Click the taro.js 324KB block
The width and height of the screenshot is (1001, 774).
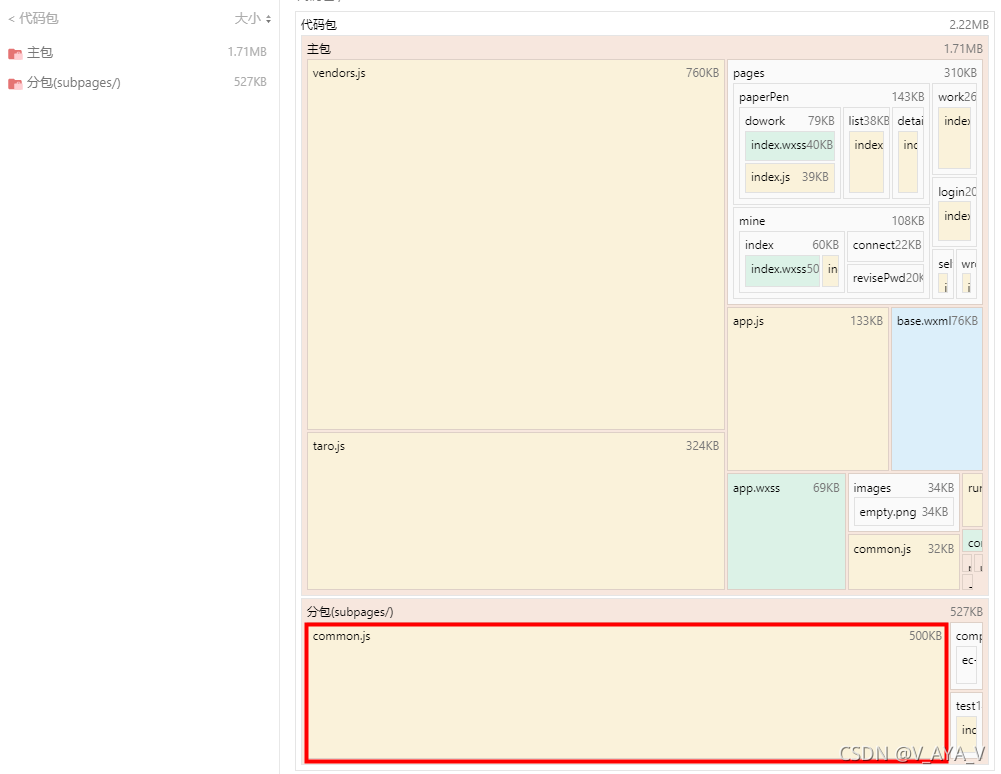tap(516, 511)
